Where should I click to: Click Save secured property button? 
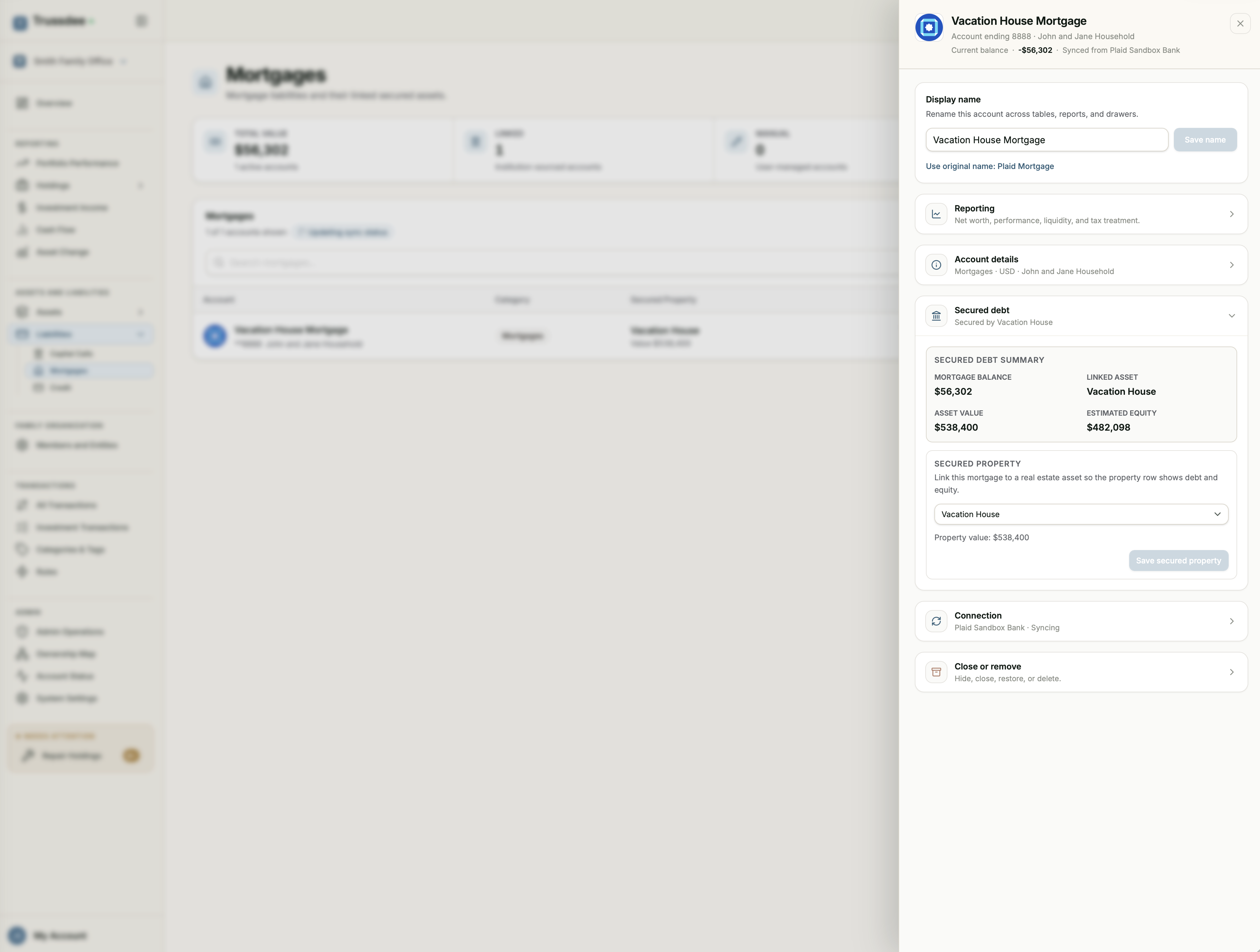pos(1178,560)
